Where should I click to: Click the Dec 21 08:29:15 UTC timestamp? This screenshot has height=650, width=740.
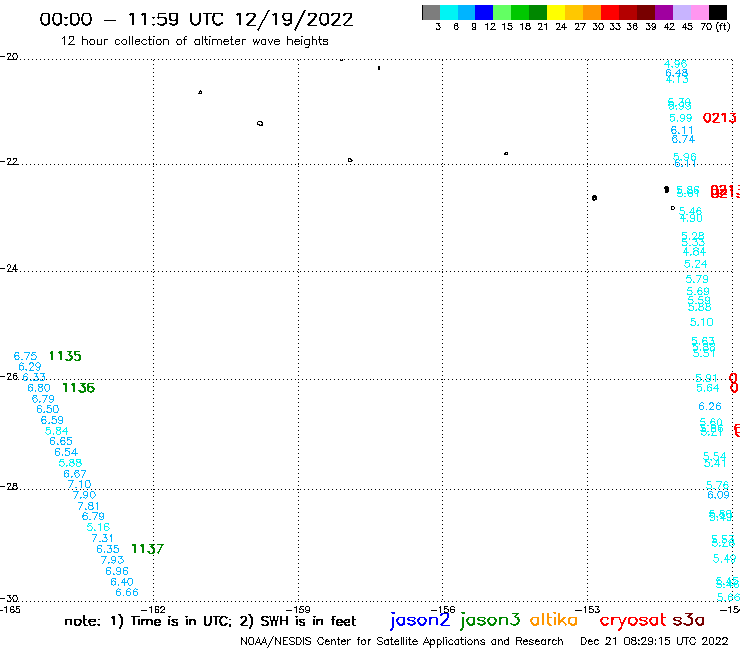click(654, 642)
